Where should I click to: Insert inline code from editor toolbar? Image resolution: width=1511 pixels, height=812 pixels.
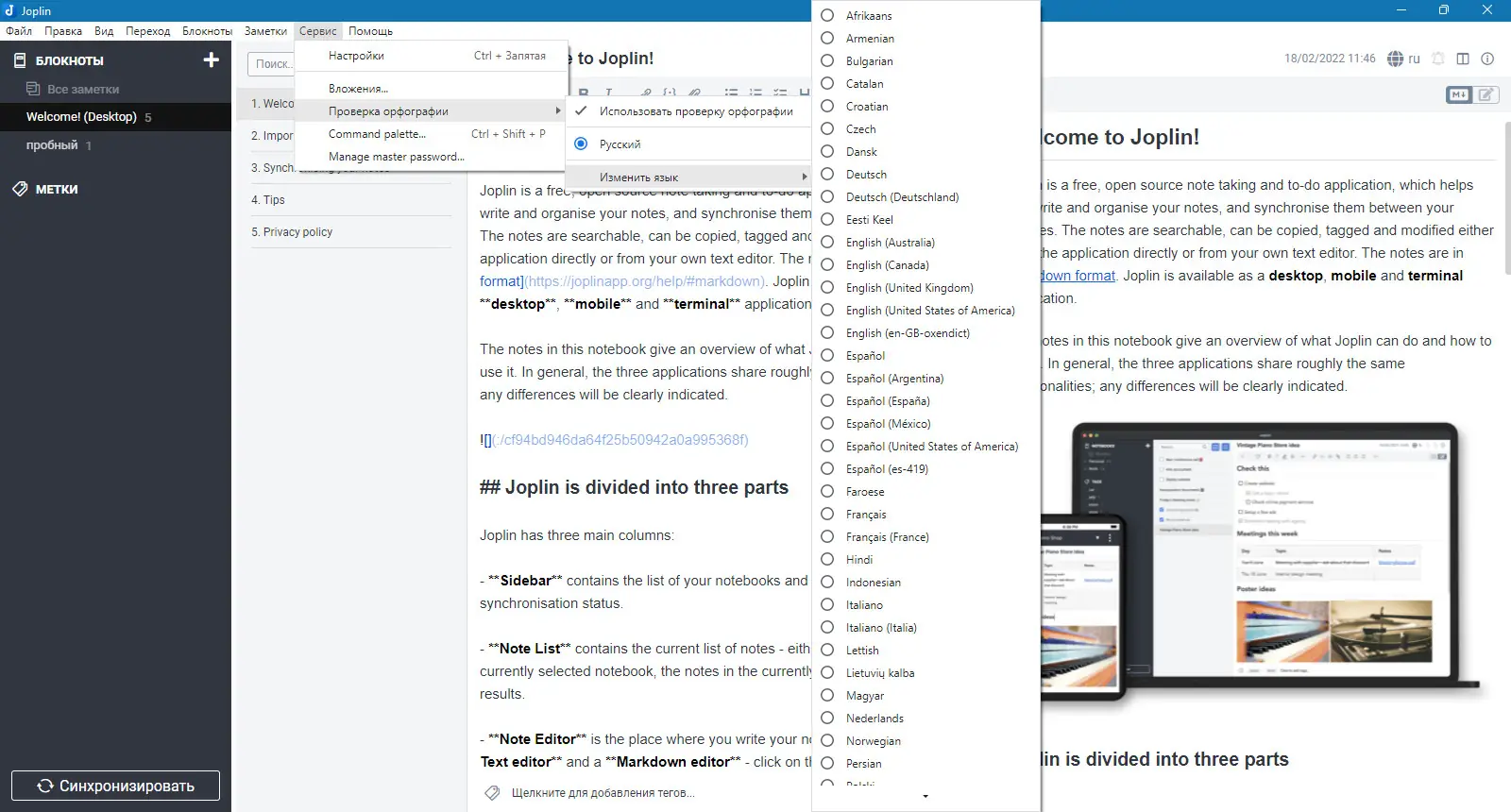(670, 93)
